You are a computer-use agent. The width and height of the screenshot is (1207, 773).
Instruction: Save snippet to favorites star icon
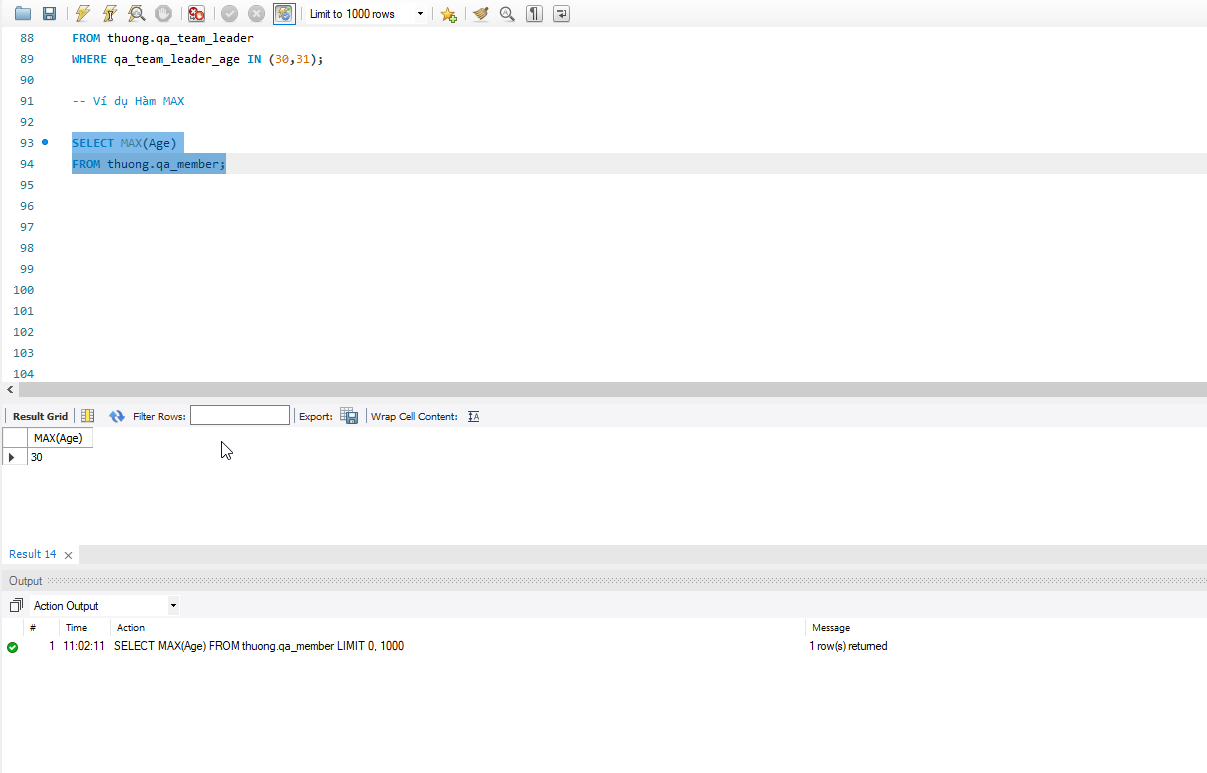[449, 14]
